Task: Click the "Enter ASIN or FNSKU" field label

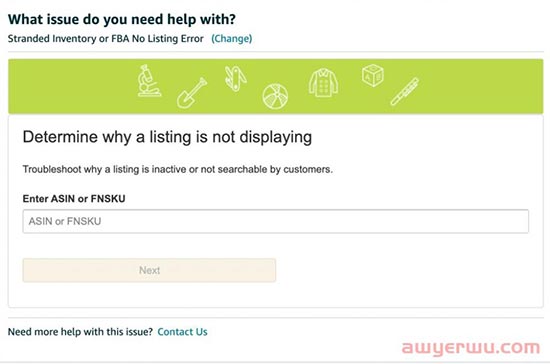Action: pyautogui.click(x=74, y=199)
